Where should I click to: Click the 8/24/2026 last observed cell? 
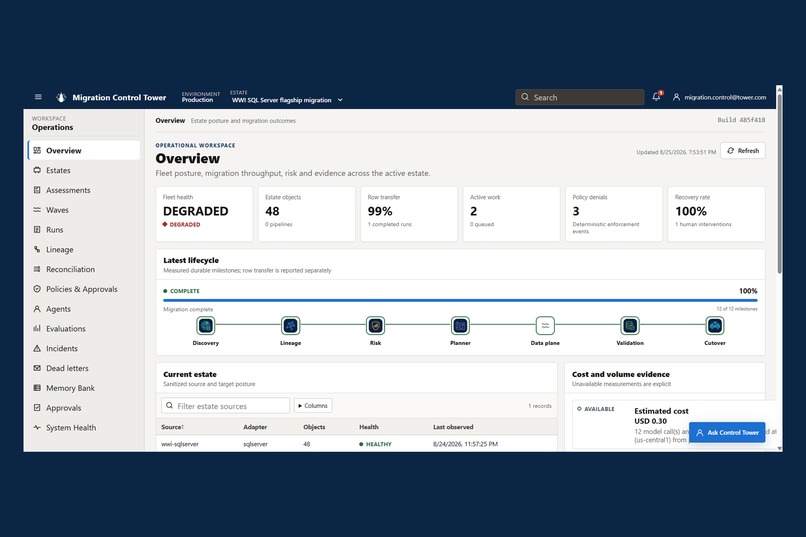coord(465,444)
